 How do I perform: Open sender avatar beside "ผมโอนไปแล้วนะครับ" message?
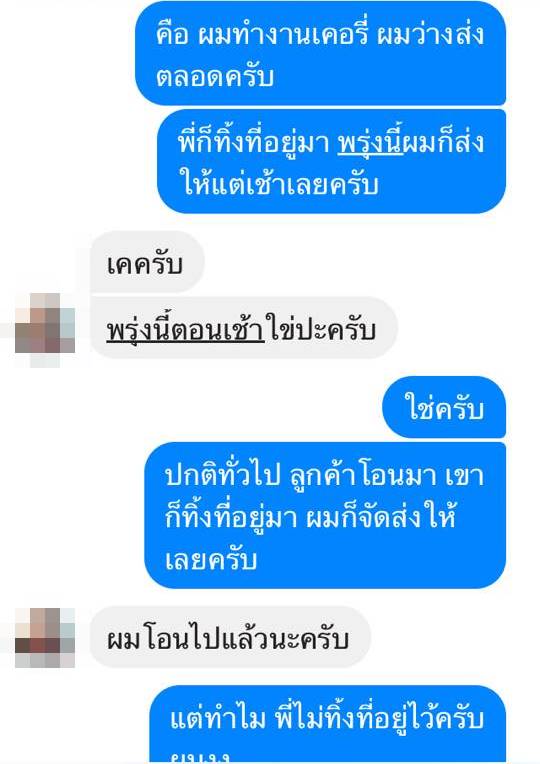[45, 637]
